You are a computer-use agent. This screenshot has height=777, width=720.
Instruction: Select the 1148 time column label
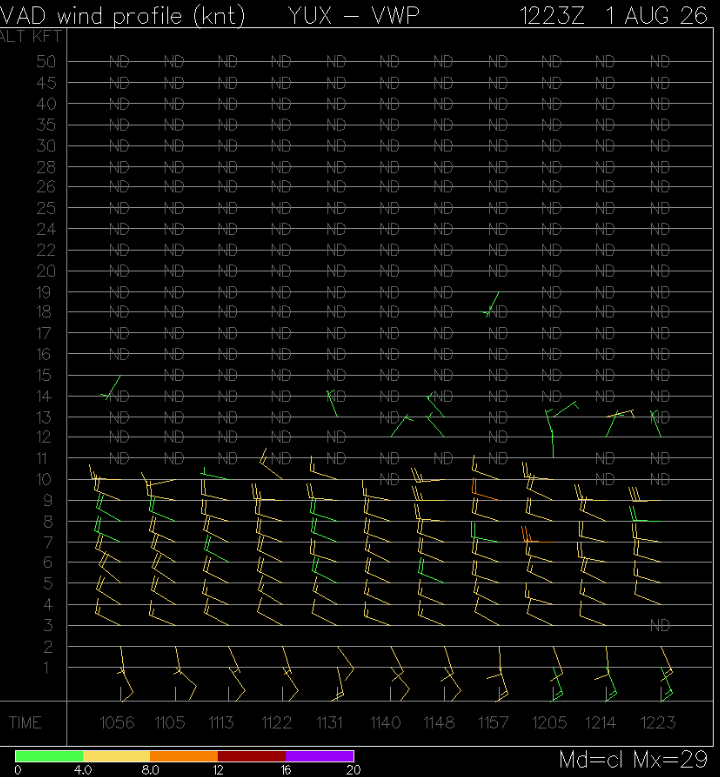click(x=440, y=723)
